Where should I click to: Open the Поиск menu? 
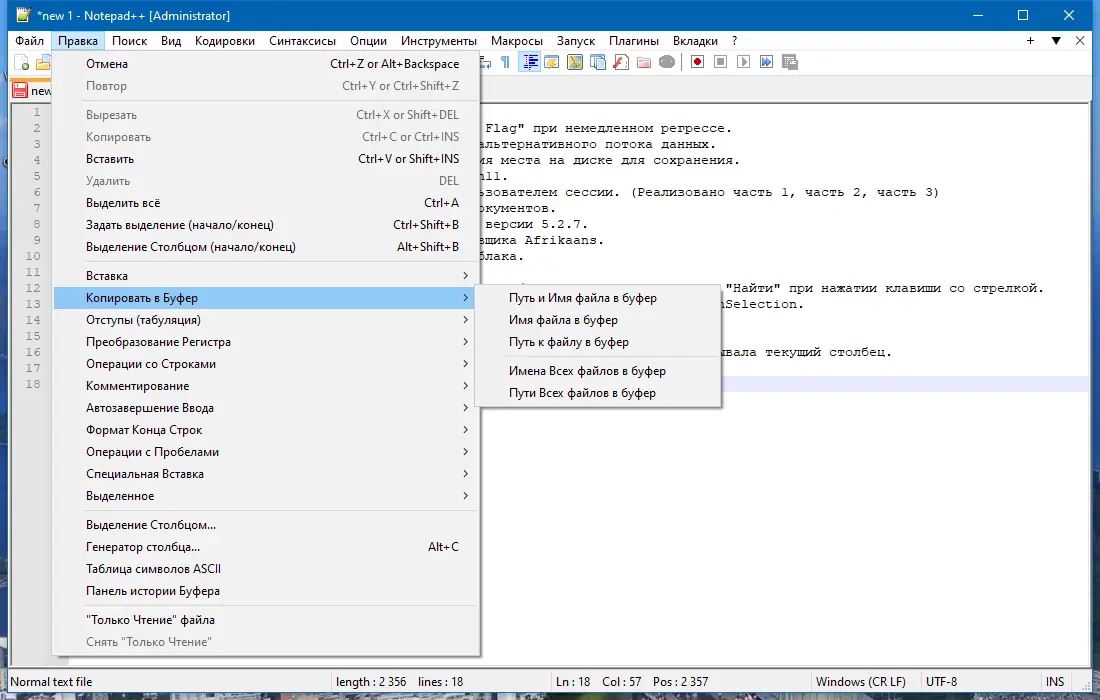pyautogui.click(x=130, y=41)
